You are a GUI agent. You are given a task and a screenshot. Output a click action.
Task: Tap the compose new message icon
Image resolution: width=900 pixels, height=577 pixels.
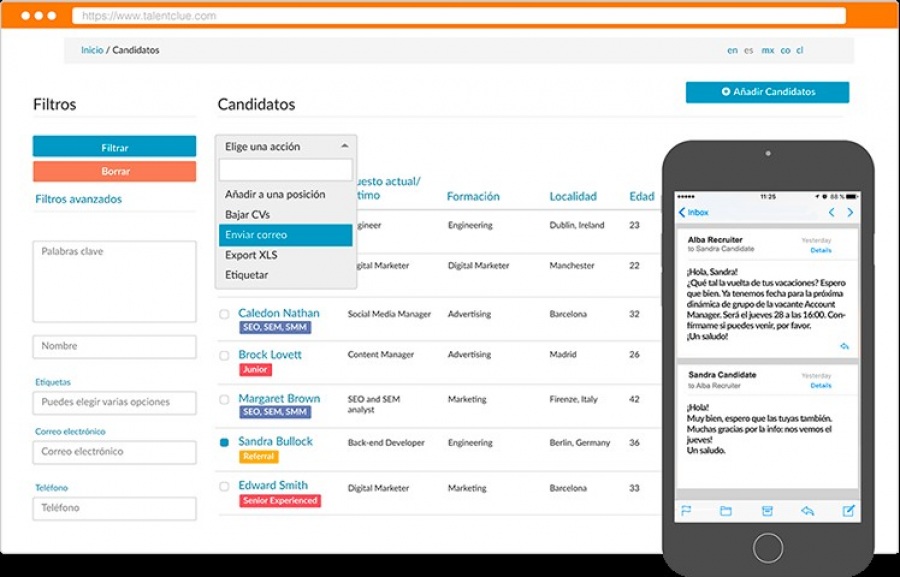(848, 510)
